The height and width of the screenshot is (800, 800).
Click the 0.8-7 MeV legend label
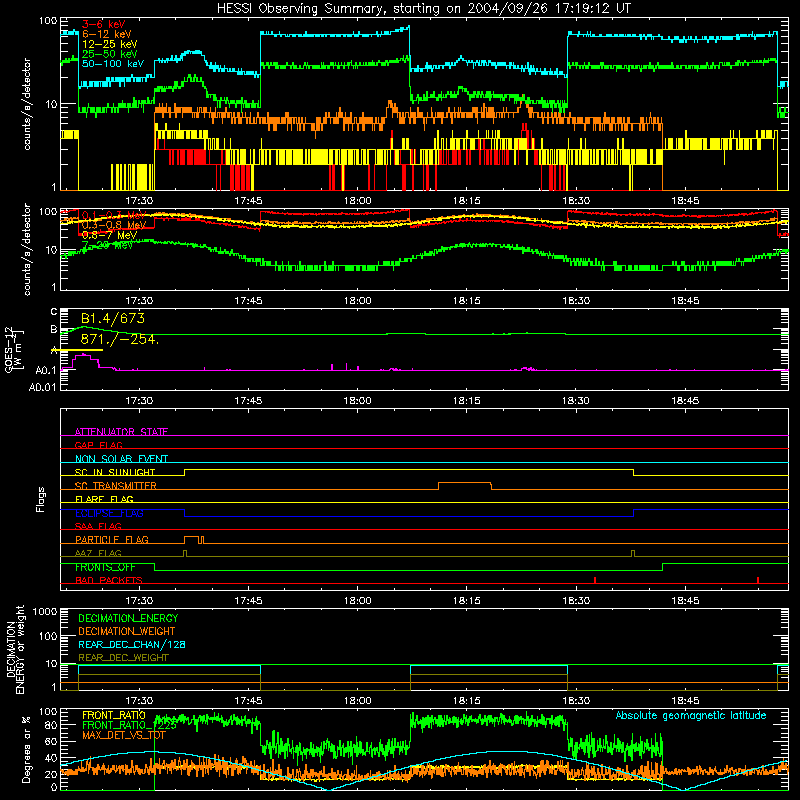click(x=109, y=235)
